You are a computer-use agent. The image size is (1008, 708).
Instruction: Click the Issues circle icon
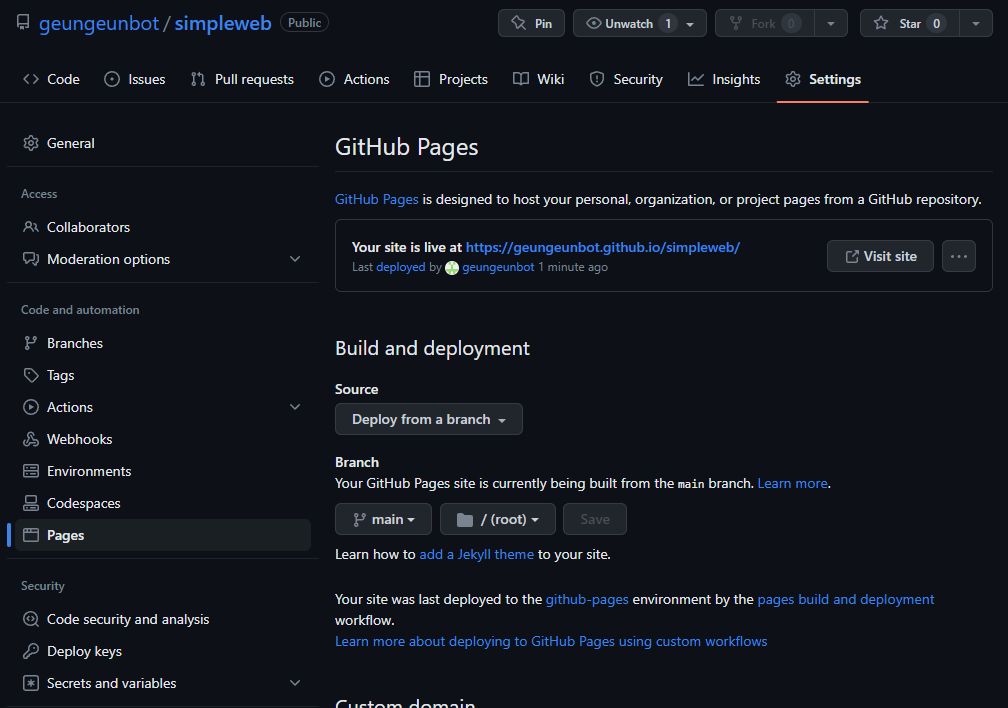point(112,79)
